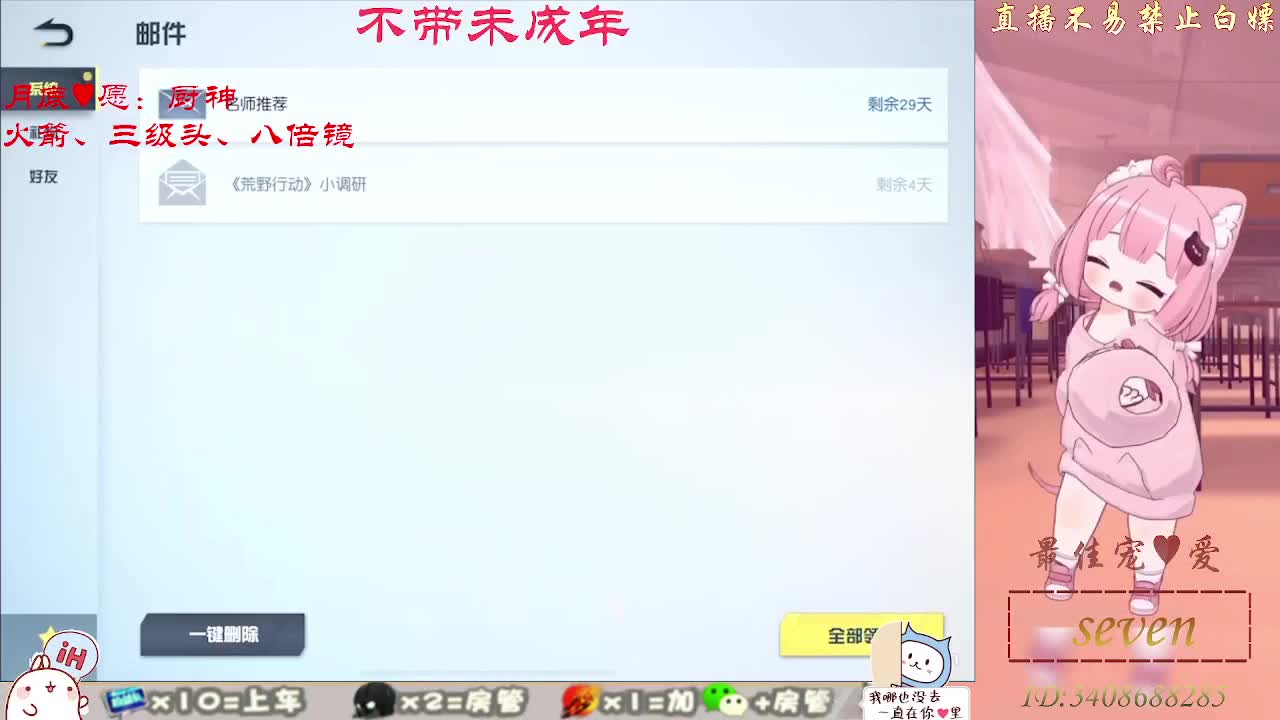Click the 邮件 page title

pyautogui.click(x=161, y=34)
